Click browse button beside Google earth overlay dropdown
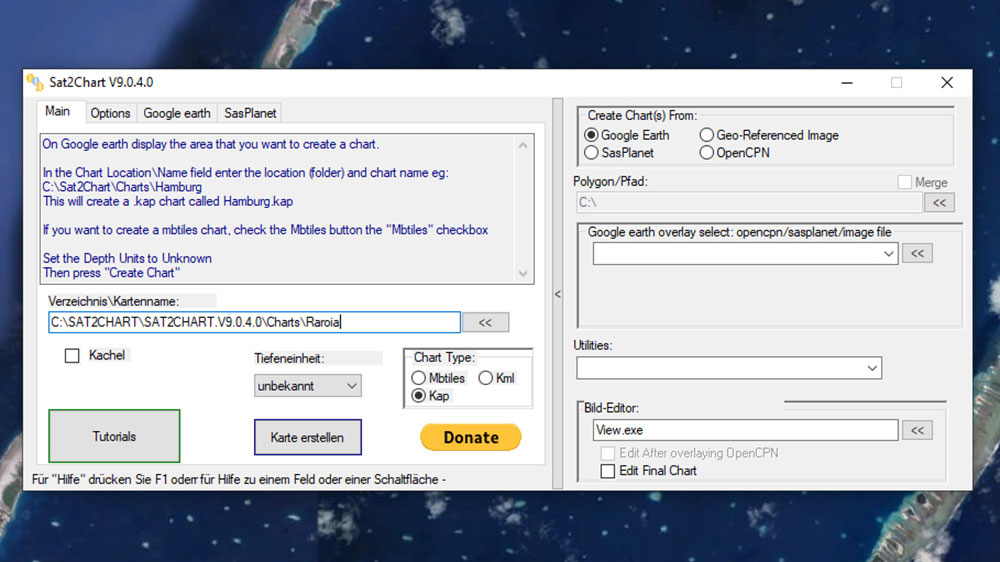The width and height of the screenshot is (1000, 562). point(917,254)
